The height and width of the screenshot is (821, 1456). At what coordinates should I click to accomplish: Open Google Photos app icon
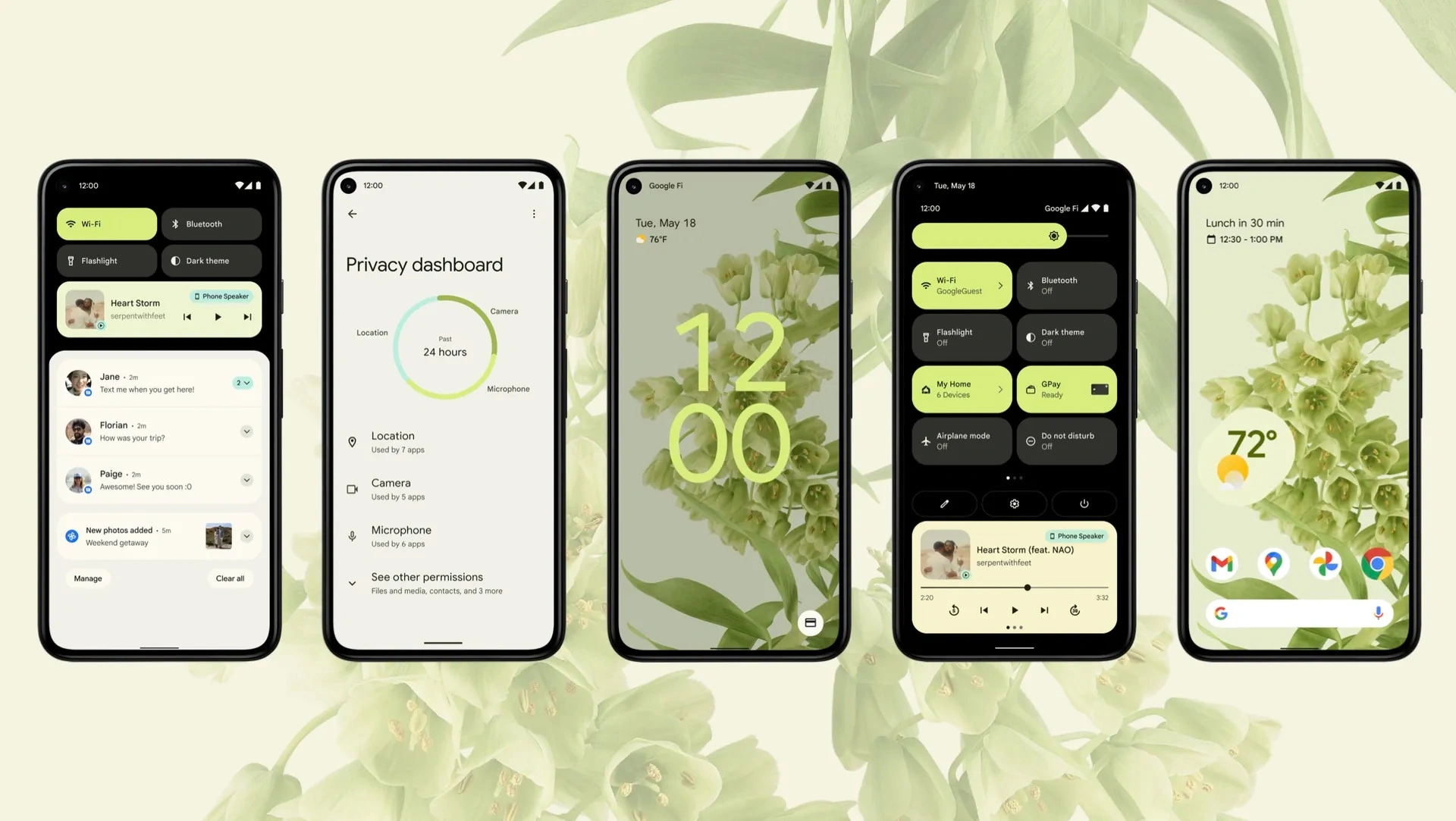[x=1326, y=562]
